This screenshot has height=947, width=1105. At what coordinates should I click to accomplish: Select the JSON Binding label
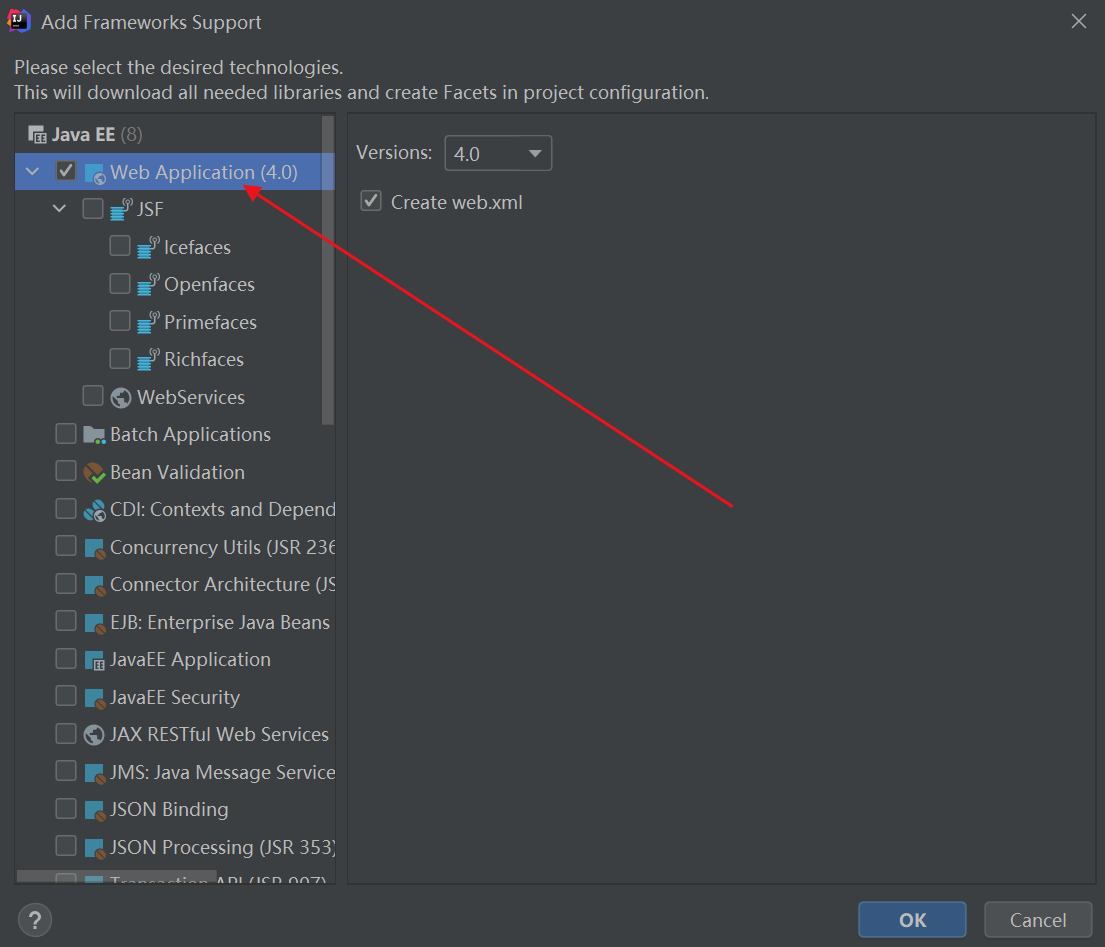pyautogui.click(x=169, y=810)
